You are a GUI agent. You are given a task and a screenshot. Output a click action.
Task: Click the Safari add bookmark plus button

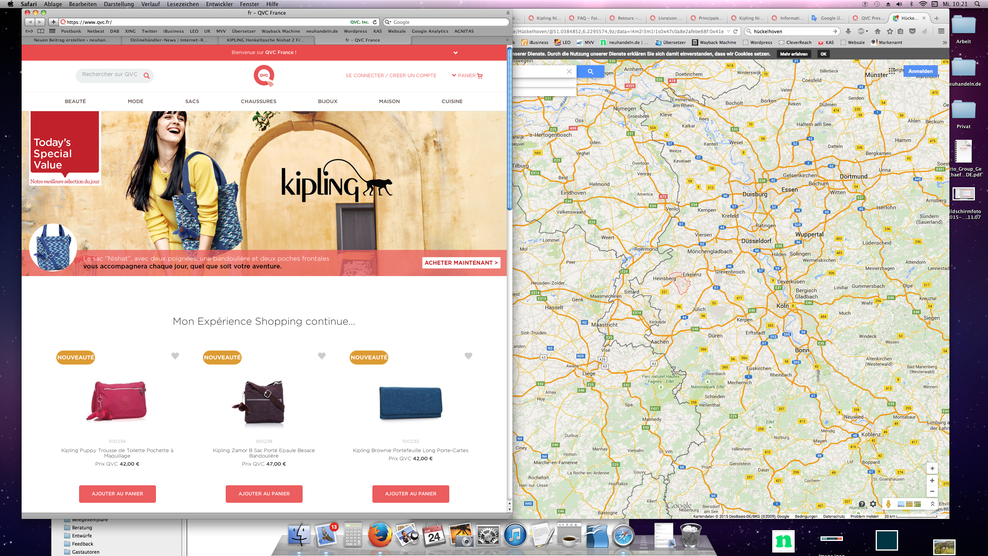click(x=53, y=21)
